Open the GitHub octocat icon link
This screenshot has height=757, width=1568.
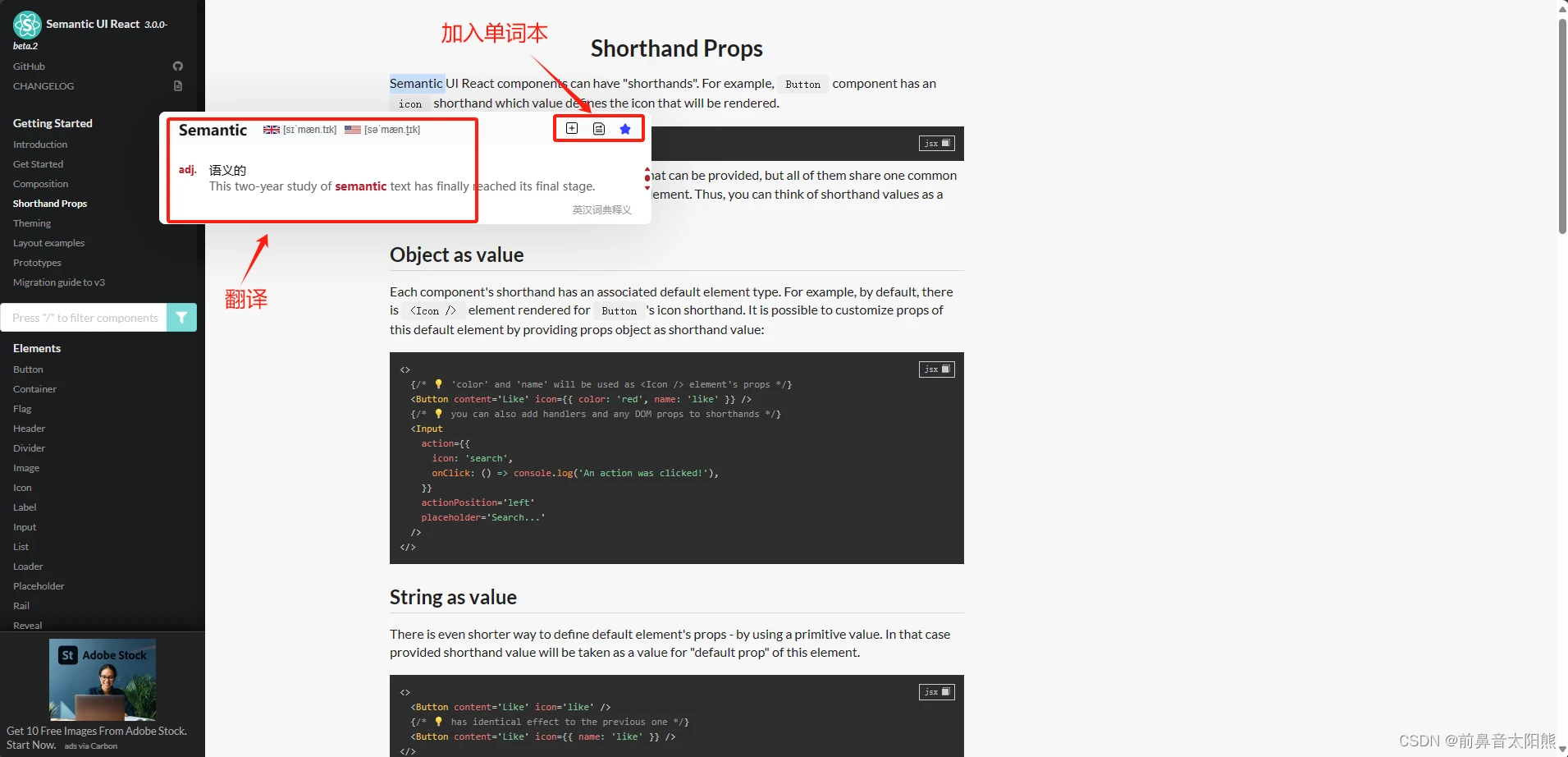pyautogui.click(x=178, y=67)
